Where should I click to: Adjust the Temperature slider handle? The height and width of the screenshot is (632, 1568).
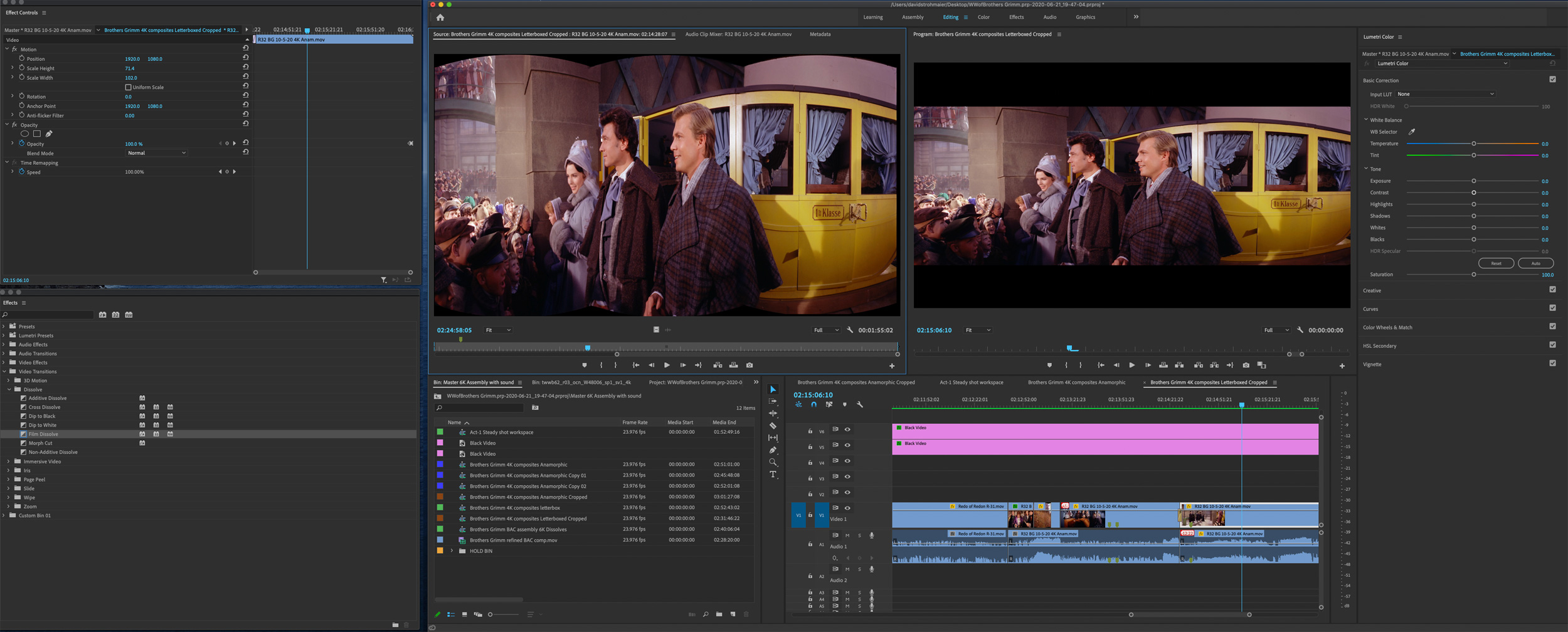pos(1473,144)
